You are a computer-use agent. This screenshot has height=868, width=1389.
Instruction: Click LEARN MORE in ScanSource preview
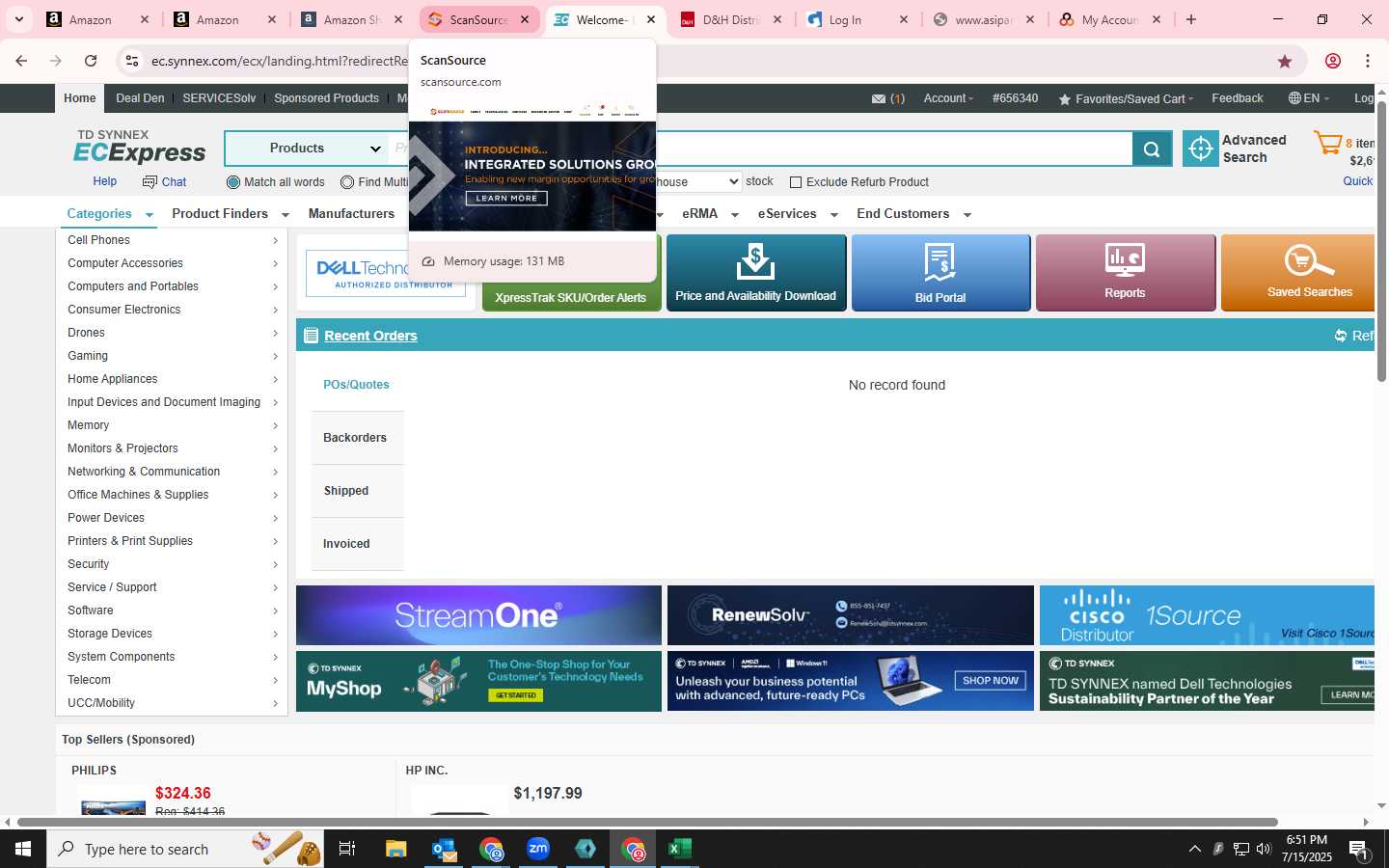pos(506,198)
